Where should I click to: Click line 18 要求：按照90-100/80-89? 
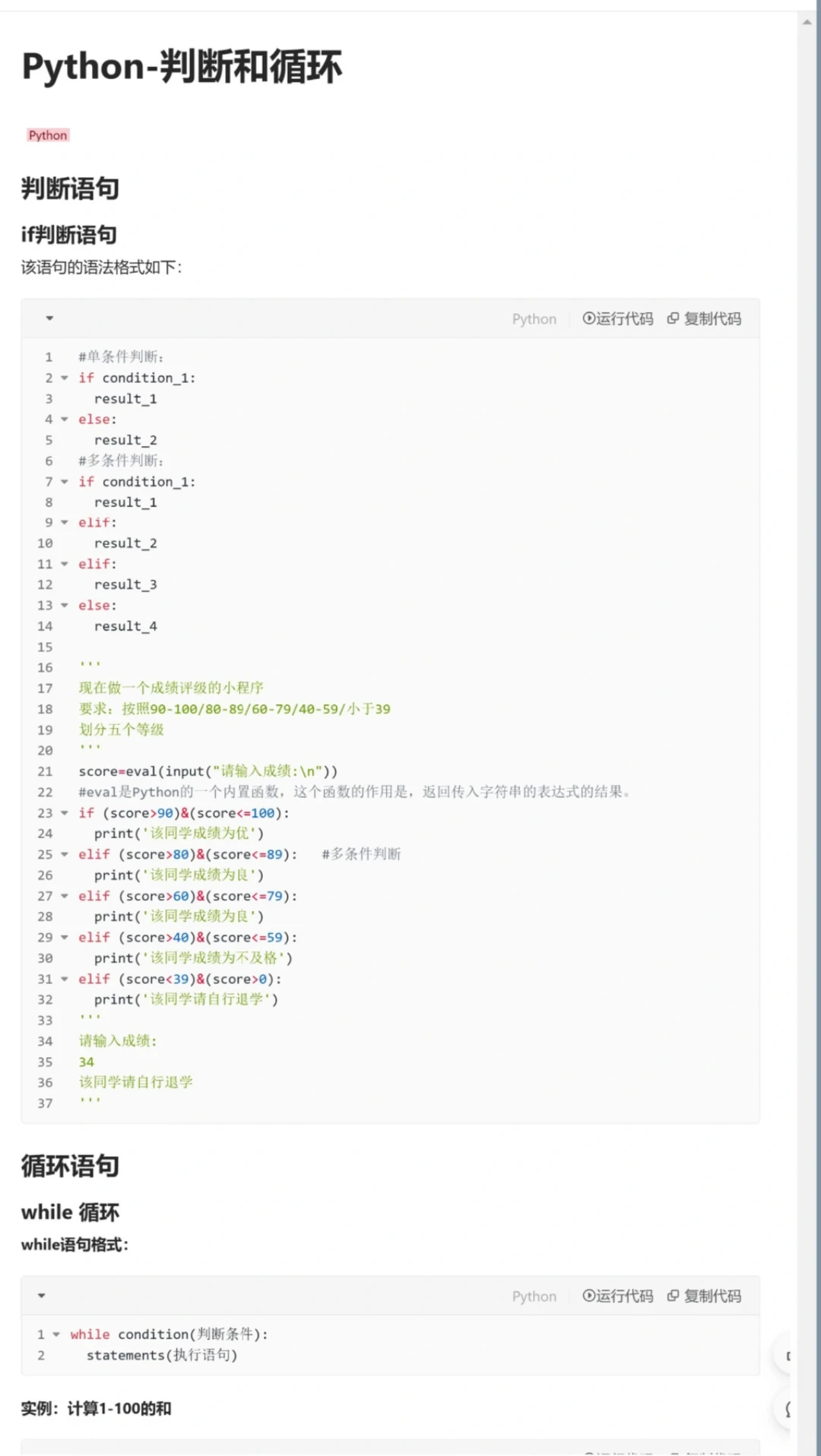pos(234,709)
